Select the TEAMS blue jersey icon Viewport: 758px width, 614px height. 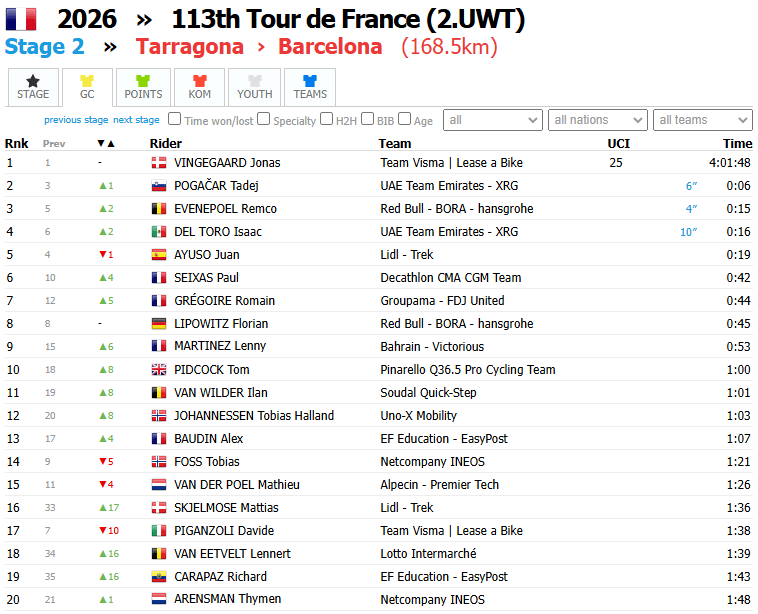pyautogui.click(x=310, y=81)
